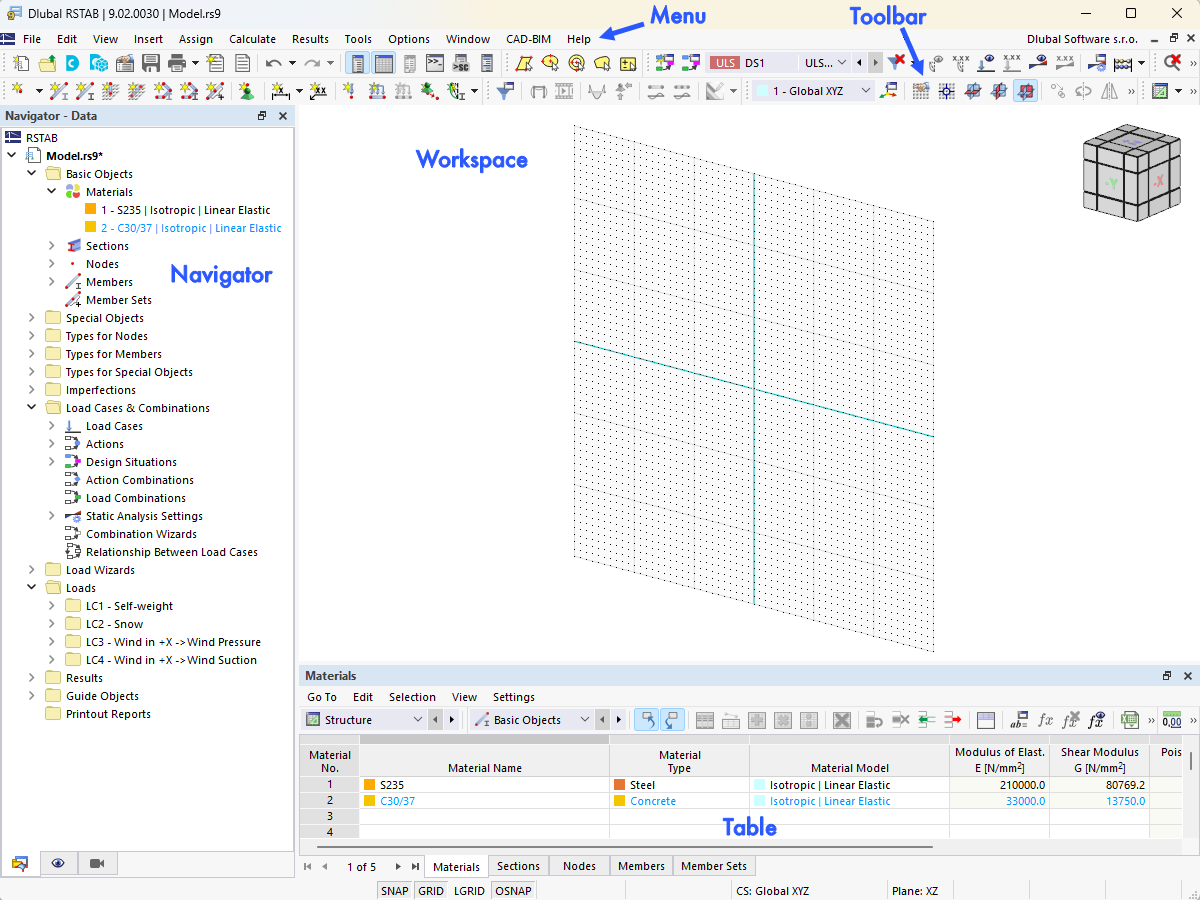Toggle GRID in the status bar

(x=430, y=890)
